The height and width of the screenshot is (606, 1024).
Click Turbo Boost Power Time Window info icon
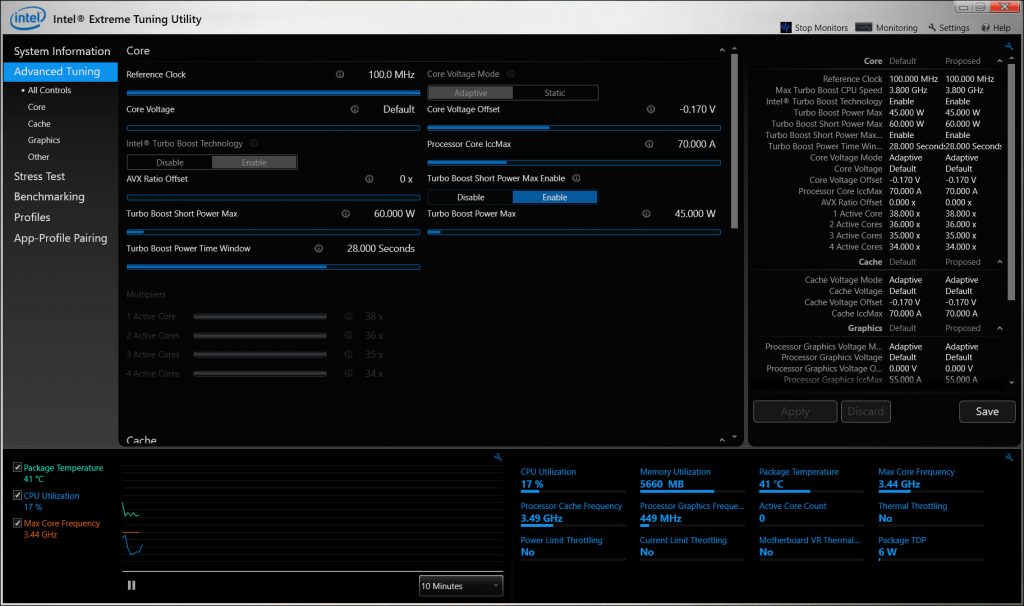coord(319,248)
